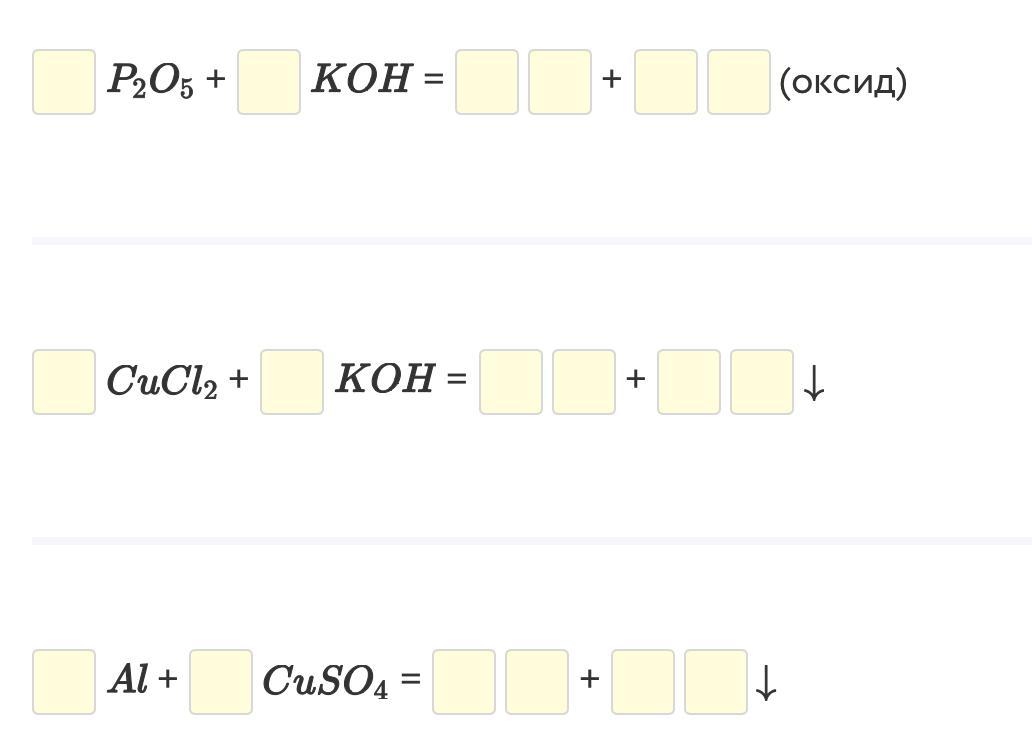
Task: Click first product formula box in CuCl2 equation
Action: coord(584,382)
